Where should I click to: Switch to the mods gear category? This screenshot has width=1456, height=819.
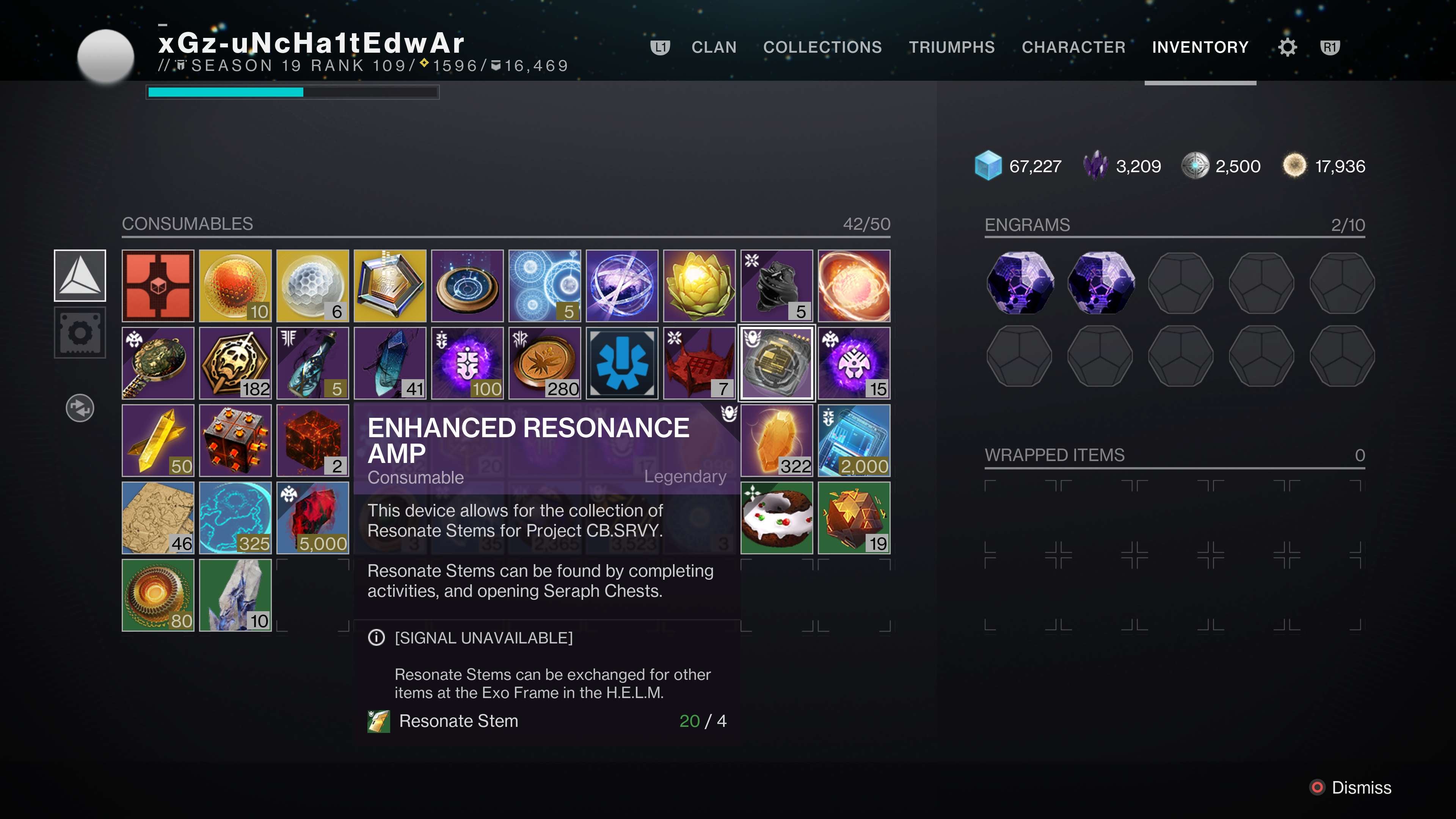coord(80,333)
